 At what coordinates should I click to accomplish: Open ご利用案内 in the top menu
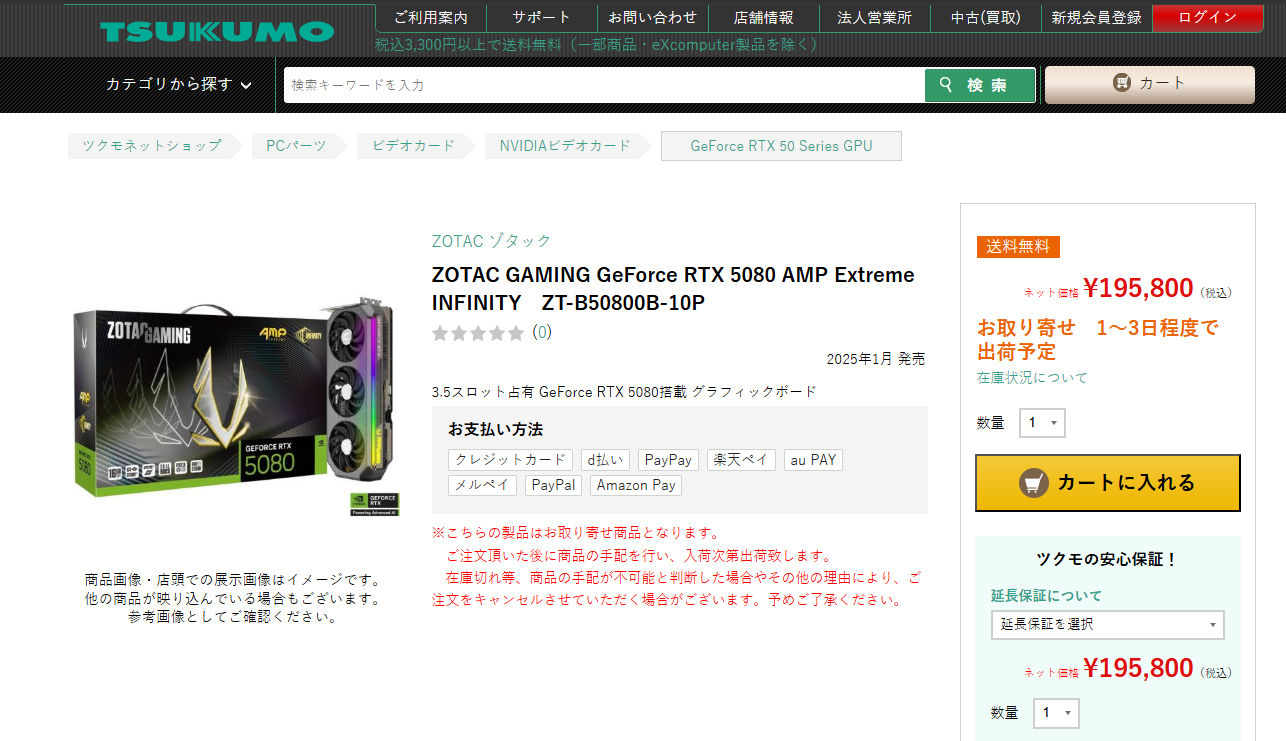431,18
